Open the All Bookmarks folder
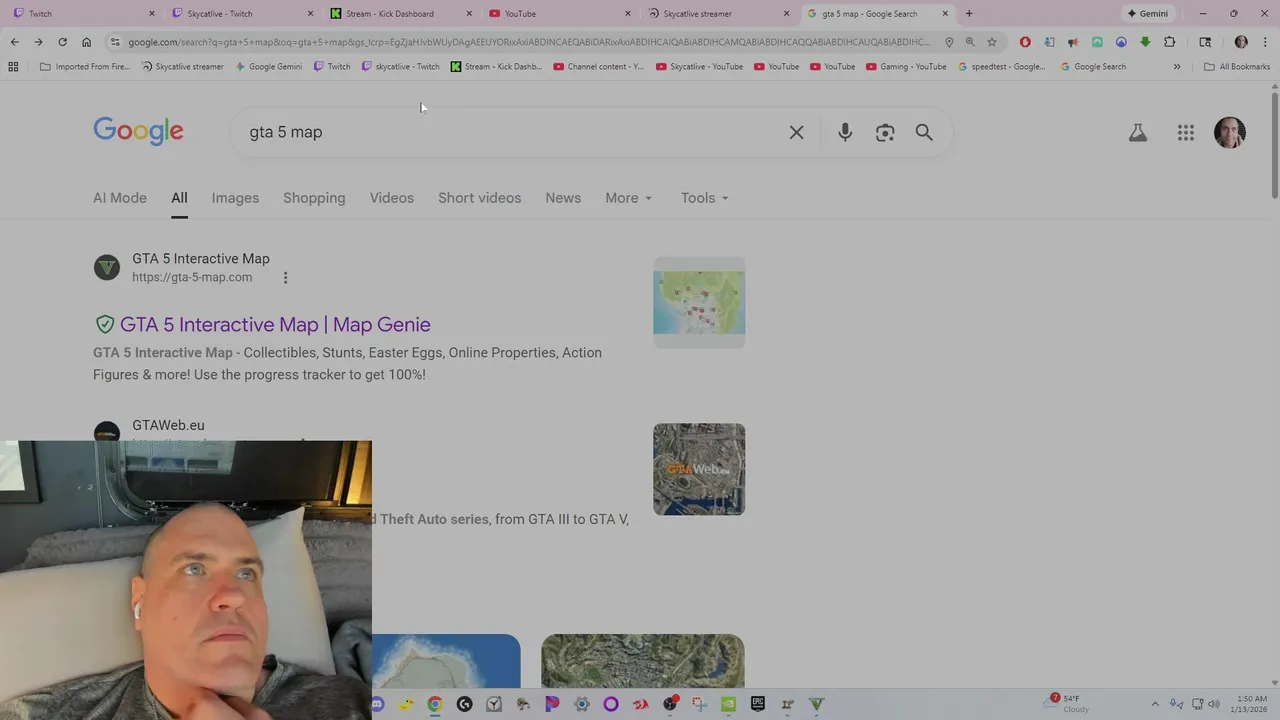 (1237, 67)
